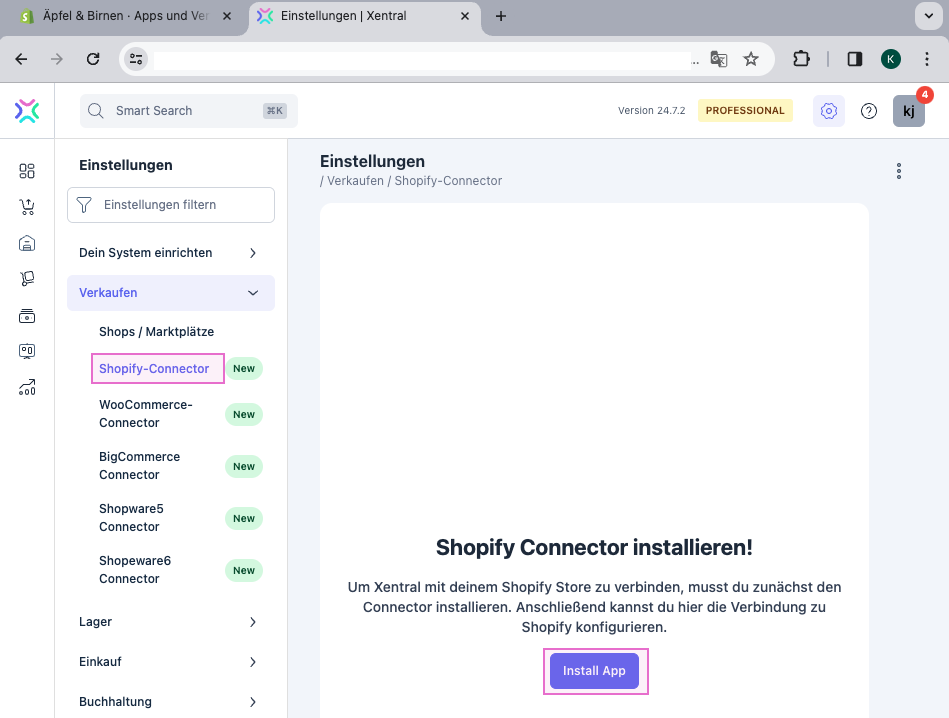This screenshot has height=718, width=949.
Task: Open the WooCommerce-Connector settings link
Action: coord(146,414)
